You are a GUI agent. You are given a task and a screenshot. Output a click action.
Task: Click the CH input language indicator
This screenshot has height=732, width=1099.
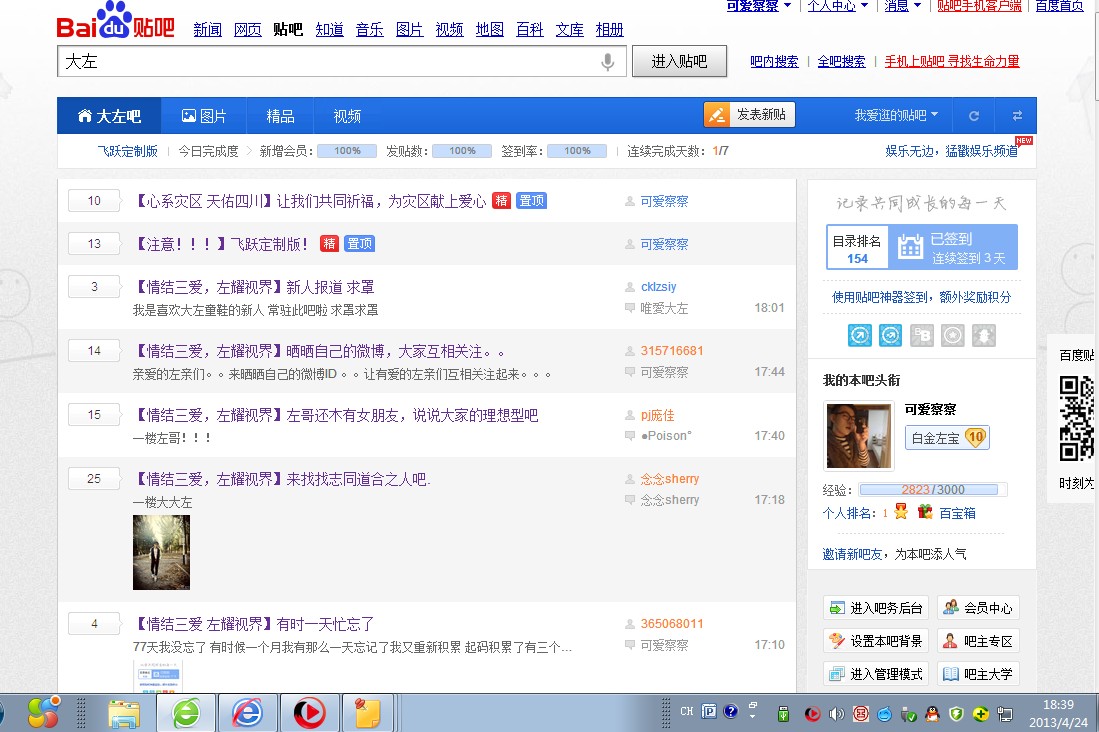coord(687,711)
